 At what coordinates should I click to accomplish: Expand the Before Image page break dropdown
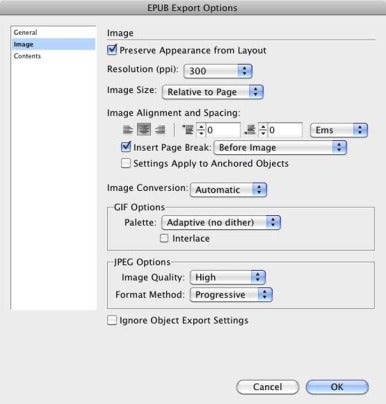[280, 147]
